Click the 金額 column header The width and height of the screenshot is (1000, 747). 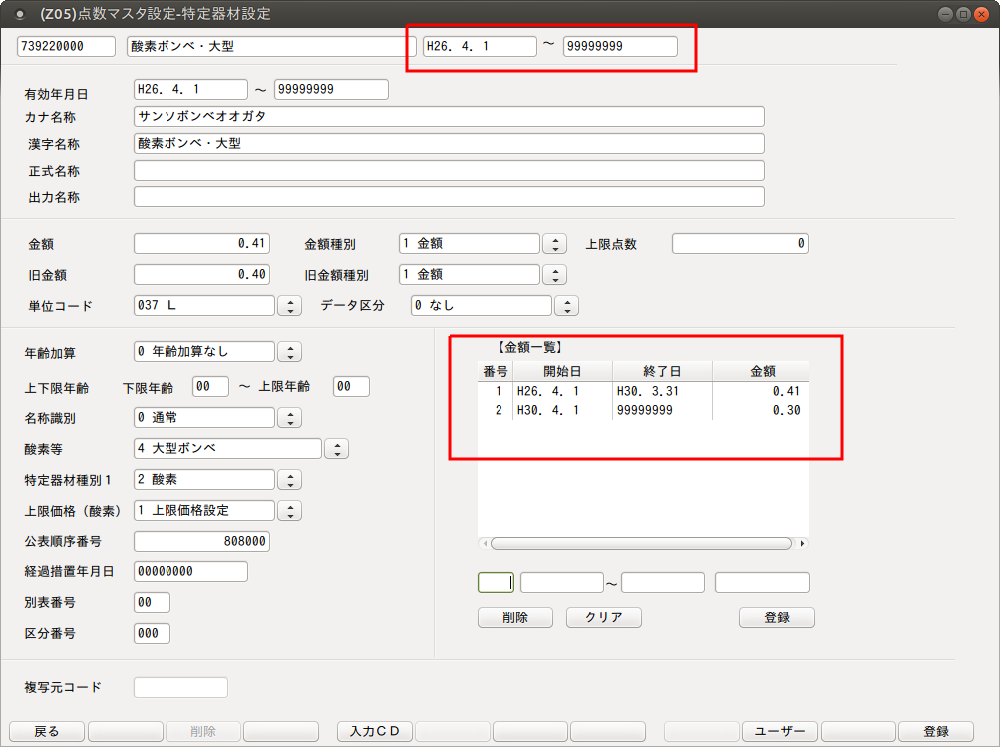click(762, 371)
